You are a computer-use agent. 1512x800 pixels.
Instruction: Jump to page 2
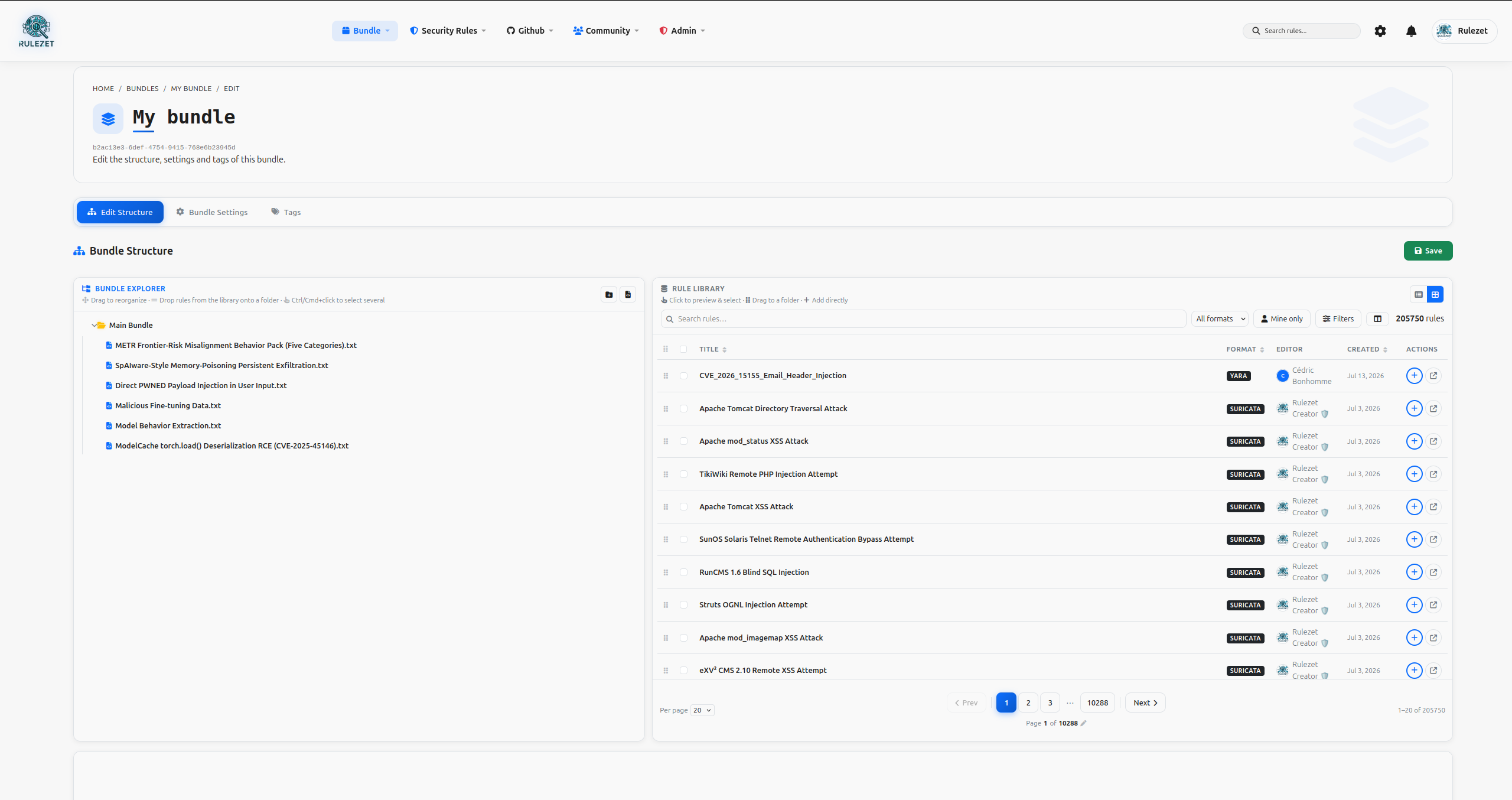pyautogui.click(x=1028, y=703)
